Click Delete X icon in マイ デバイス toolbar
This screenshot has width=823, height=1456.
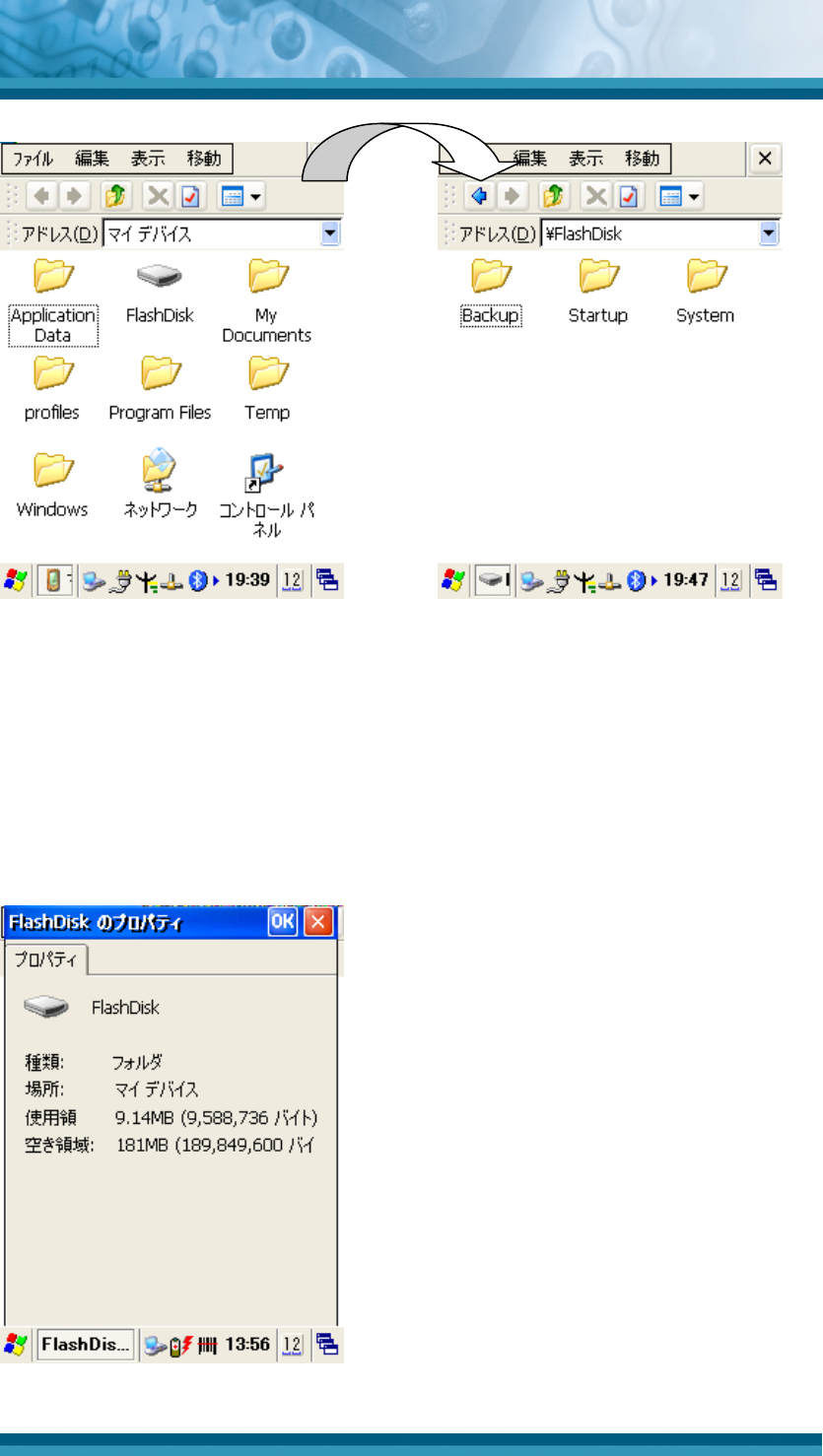point(158,196)
